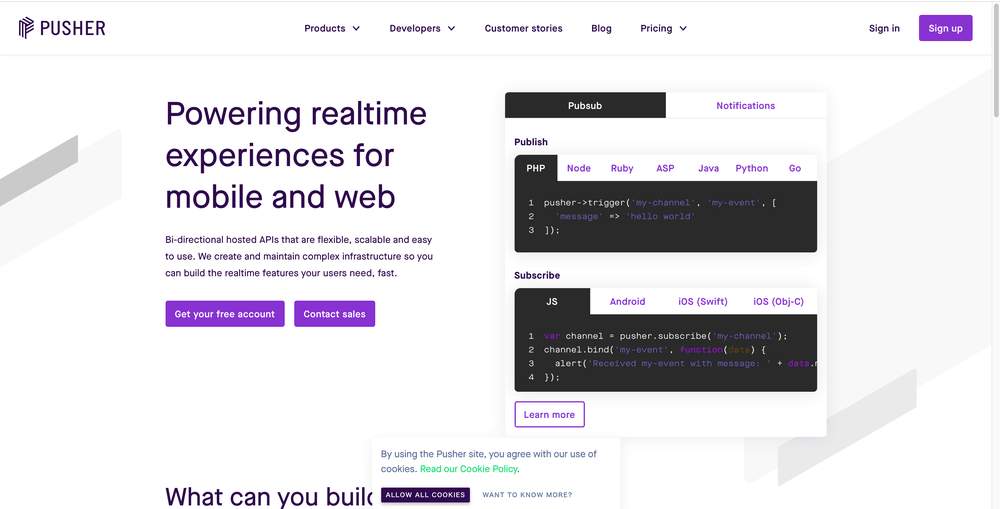1000x509 pixels.
Task: Select the Java publish tab
Action: point(709,168)
